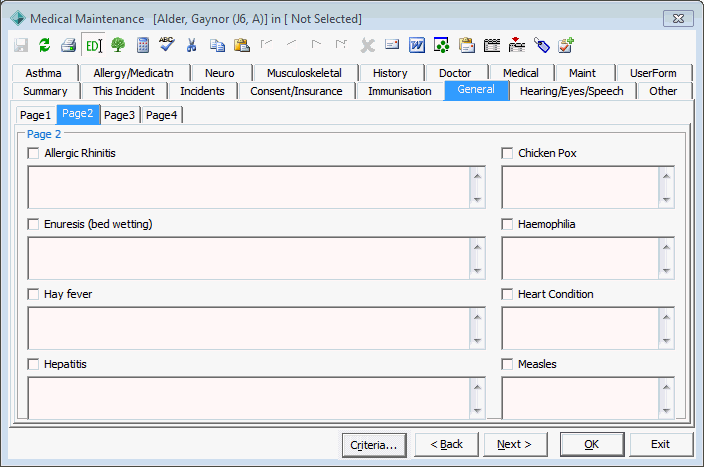Click inside the Enuresis notes field
The width and height of the screenshot is (704, 467).
[249, 258]
